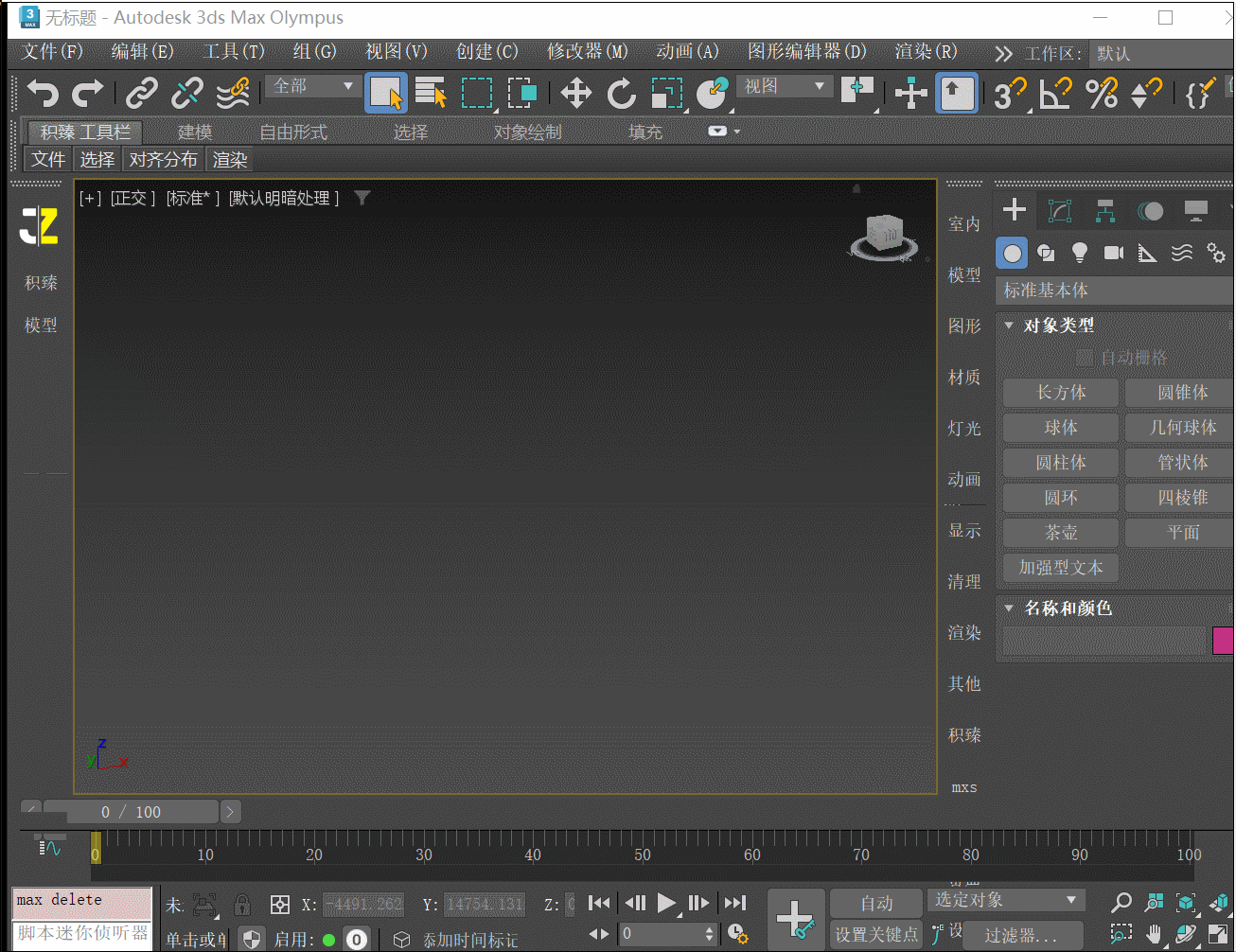Open the workspace 默认 dropdown

pyautogui.click(x=1160, y=54)
